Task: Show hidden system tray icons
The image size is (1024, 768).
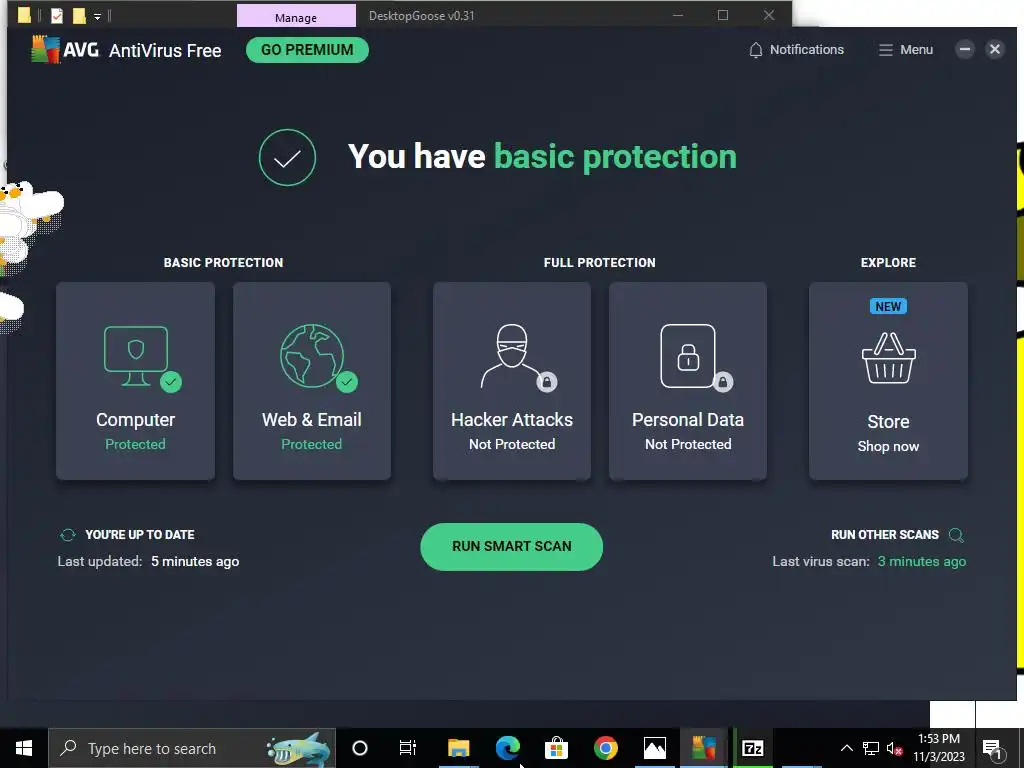Action: (x=846, y=748)
